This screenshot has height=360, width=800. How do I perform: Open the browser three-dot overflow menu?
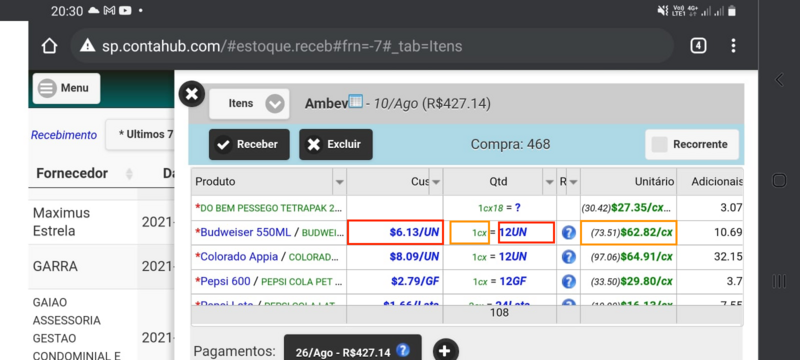[x=733, y=46]
